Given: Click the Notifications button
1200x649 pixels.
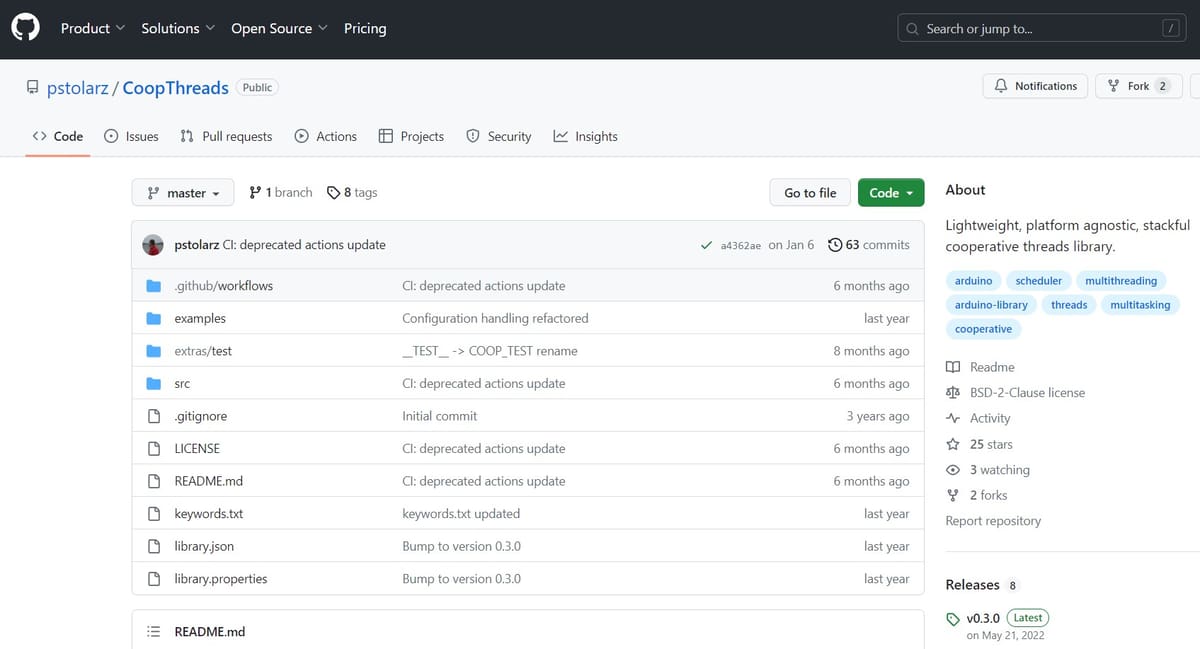Looking at the screenshot, I should 1036,86.
